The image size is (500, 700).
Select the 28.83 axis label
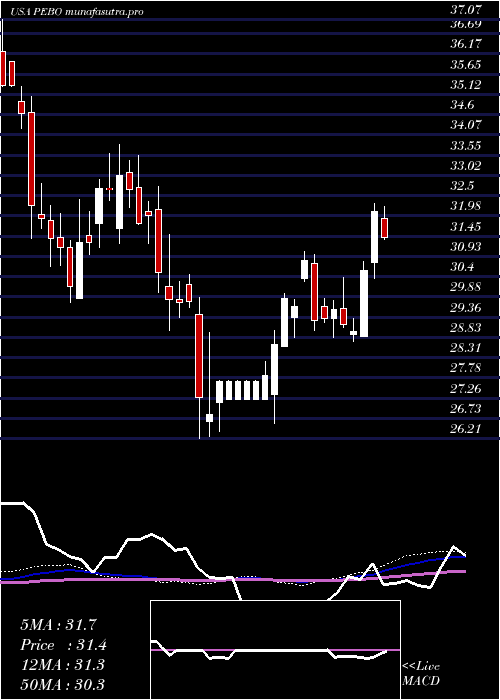click(x=466, y=328)
